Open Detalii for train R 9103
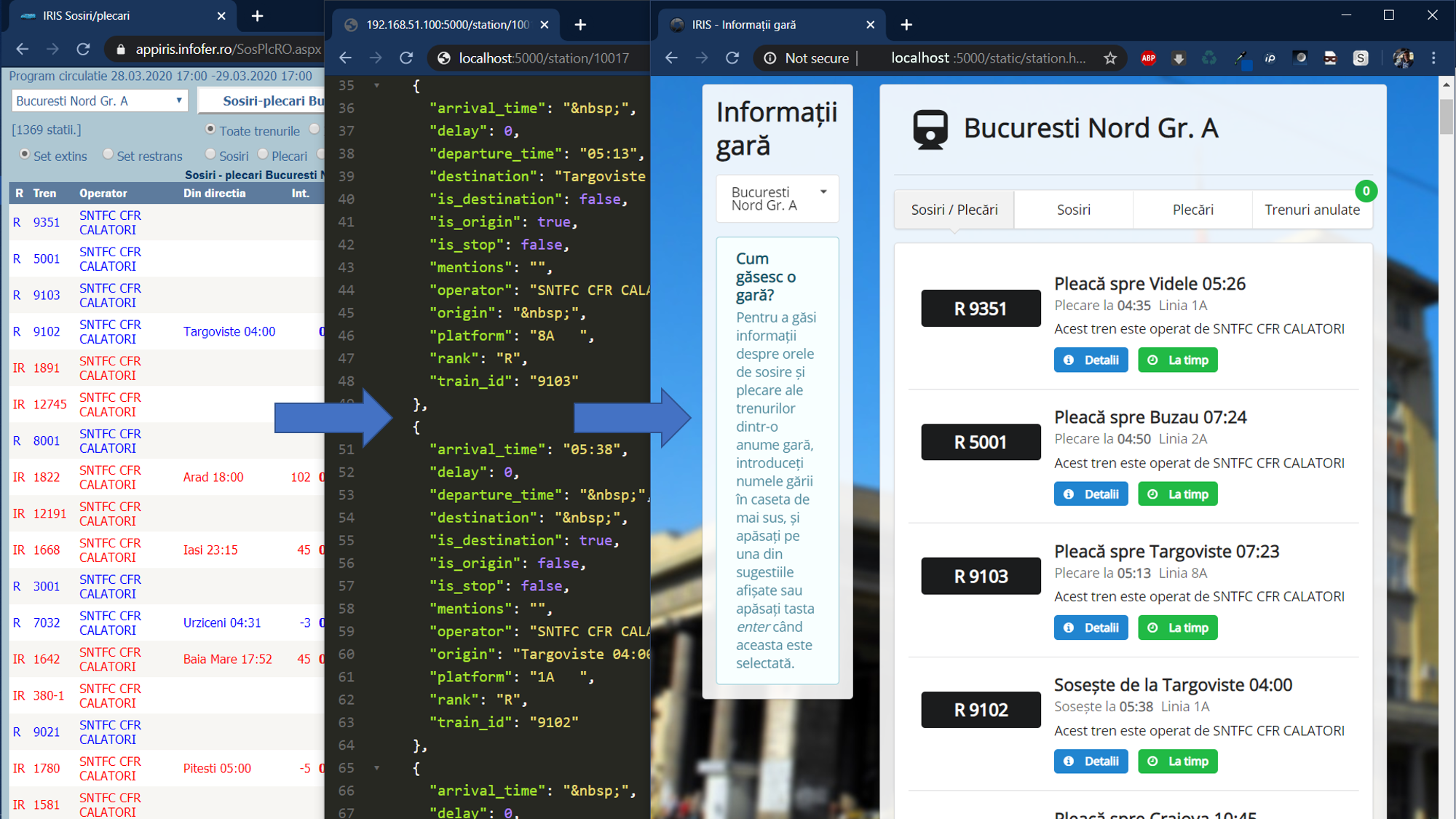Viewport: 1456px width, 819px height. pos(1091,628)
